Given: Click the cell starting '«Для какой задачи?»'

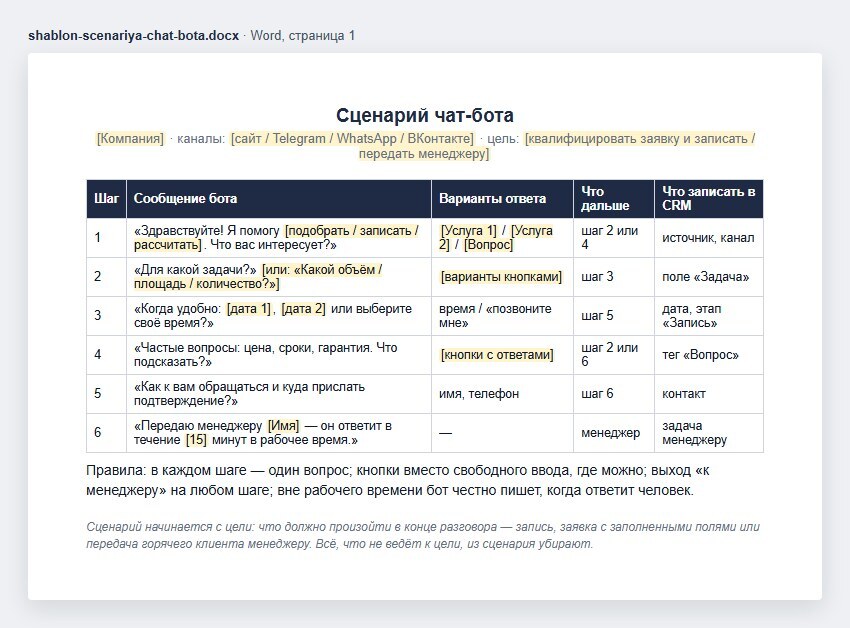Looking at the screenshot, I should pos(279,277).
